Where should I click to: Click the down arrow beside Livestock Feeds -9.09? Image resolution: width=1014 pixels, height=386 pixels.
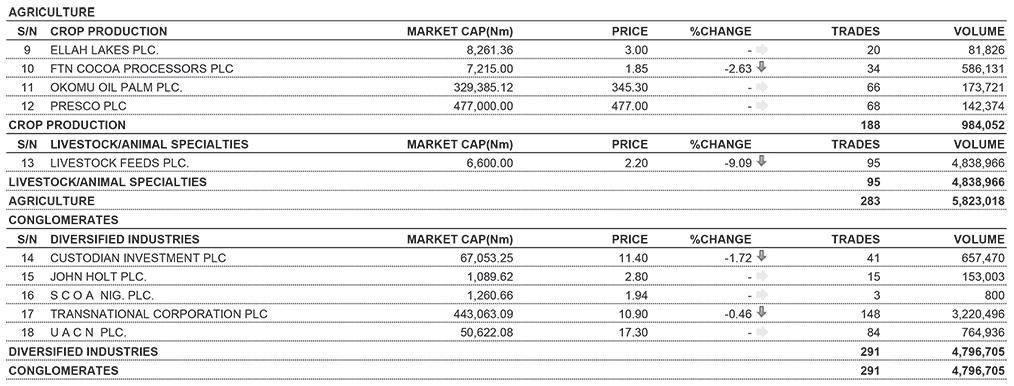pos(761,162)
